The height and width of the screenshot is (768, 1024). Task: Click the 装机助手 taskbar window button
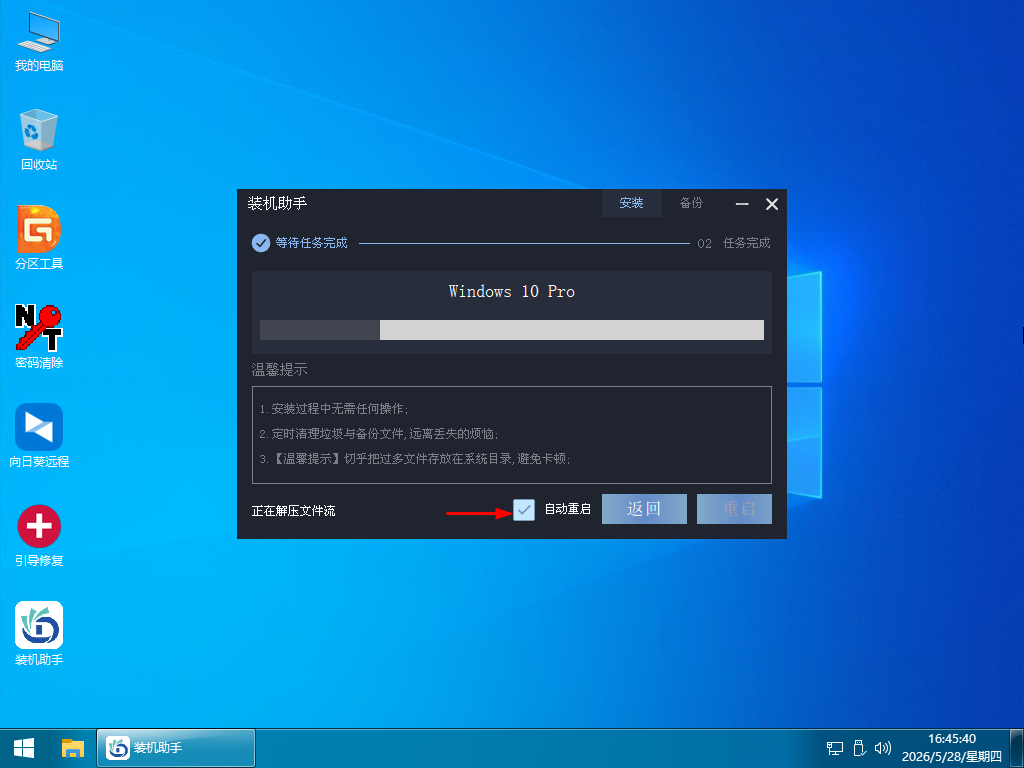coord(176,748)
